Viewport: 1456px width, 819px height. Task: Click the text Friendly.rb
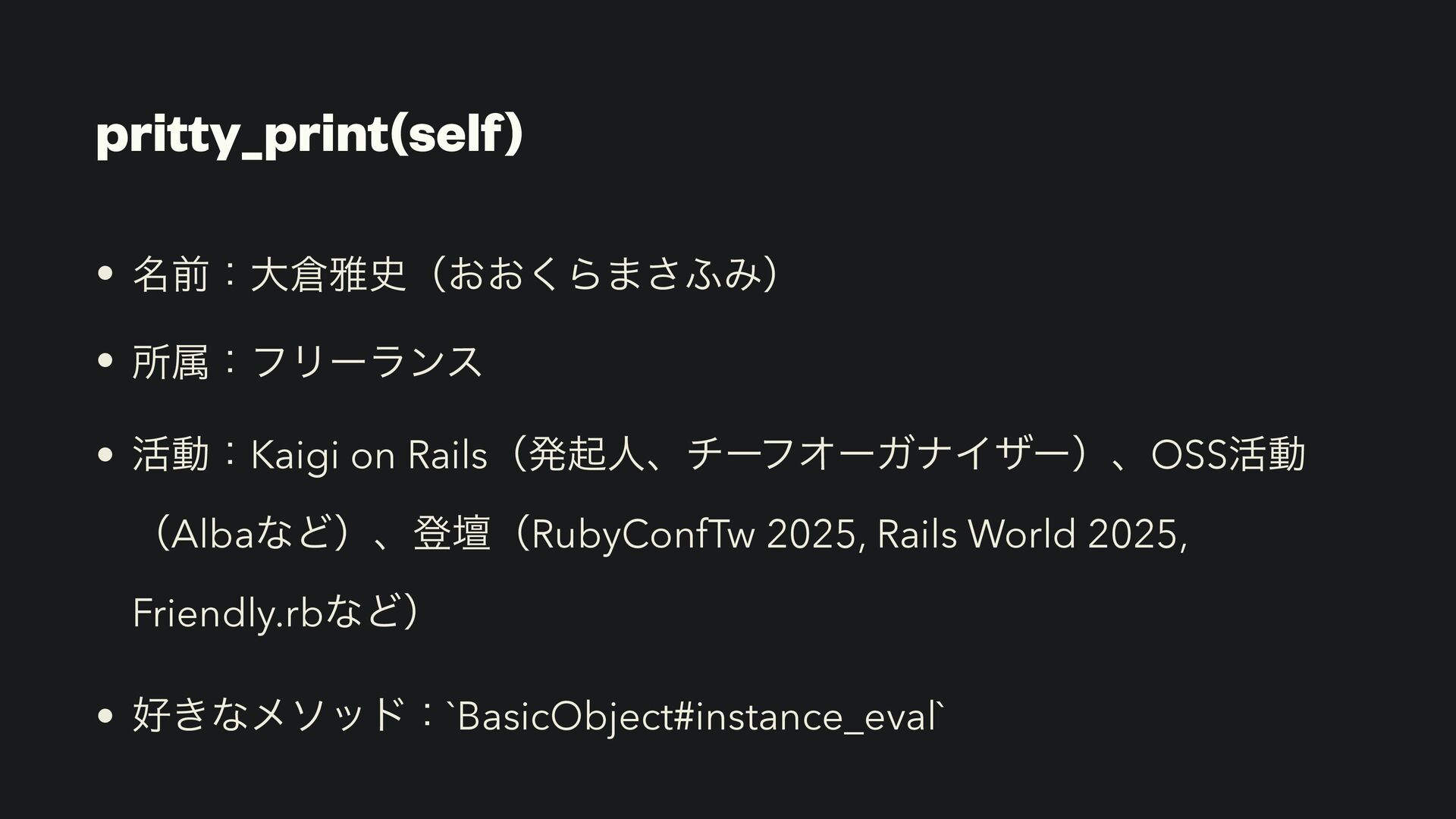tap(227, 613)
